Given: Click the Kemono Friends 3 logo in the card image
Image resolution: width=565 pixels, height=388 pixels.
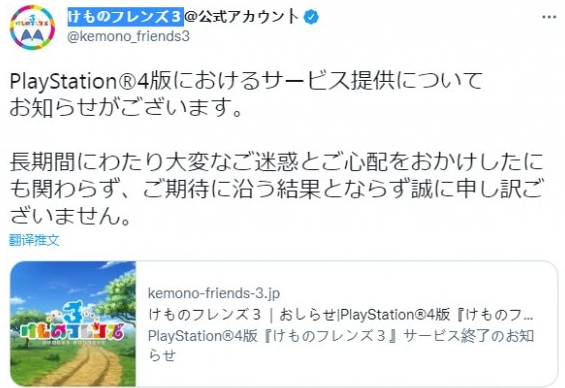Looking at the screenshot, I should [x=71, y=323].
